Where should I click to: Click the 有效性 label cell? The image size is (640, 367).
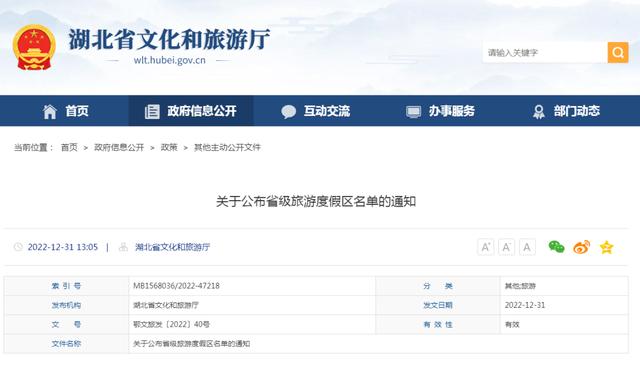click(438, 325)
